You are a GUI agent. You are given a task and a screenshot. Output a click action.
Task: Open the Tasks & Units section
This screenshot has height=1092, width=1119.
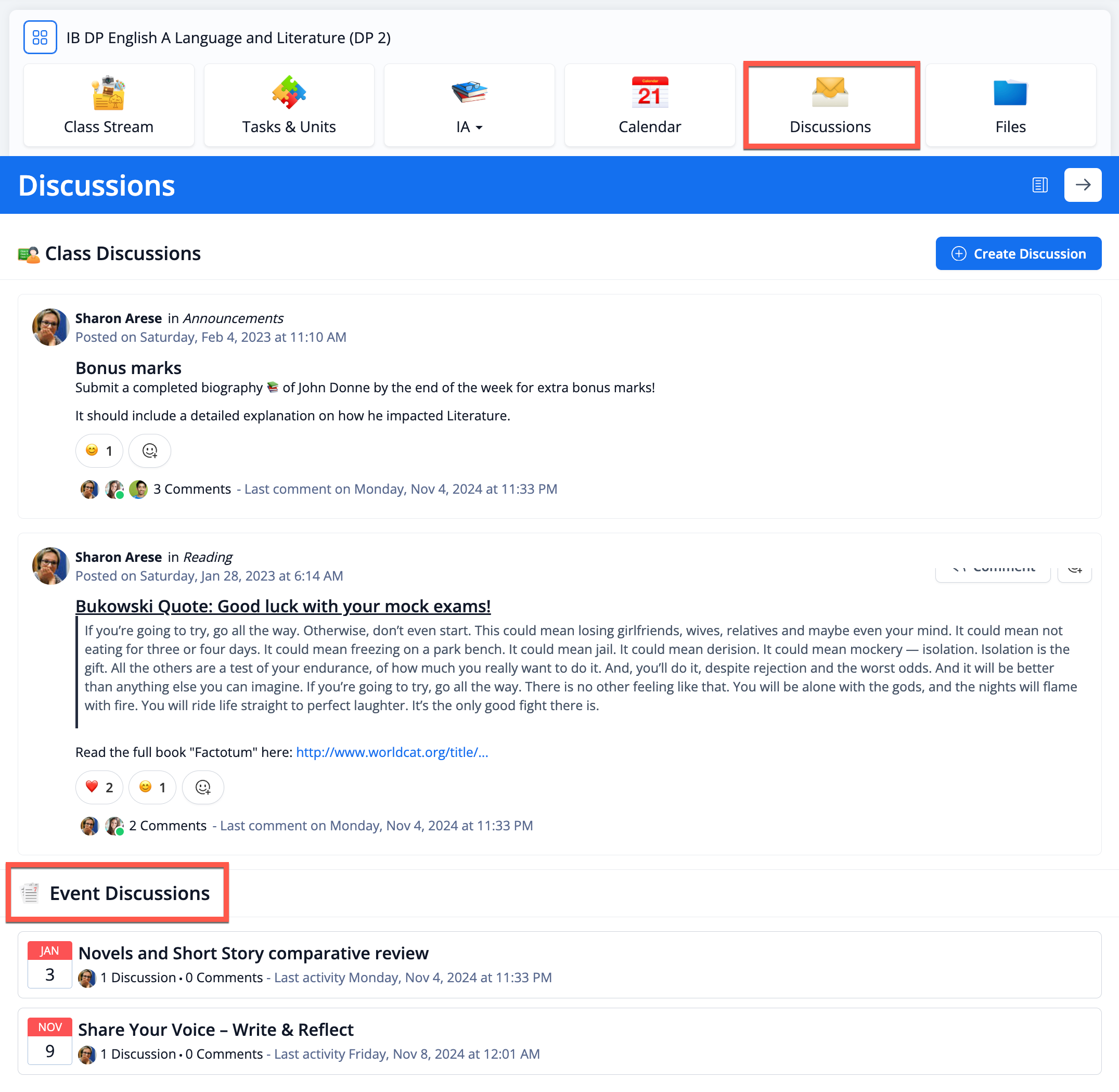coord(289,105)
